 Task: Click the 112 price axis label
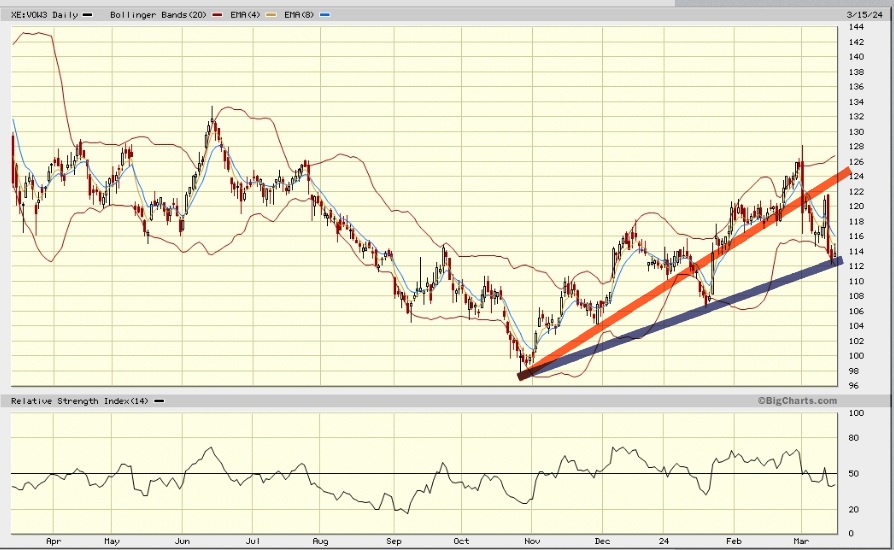coord(856,266)
